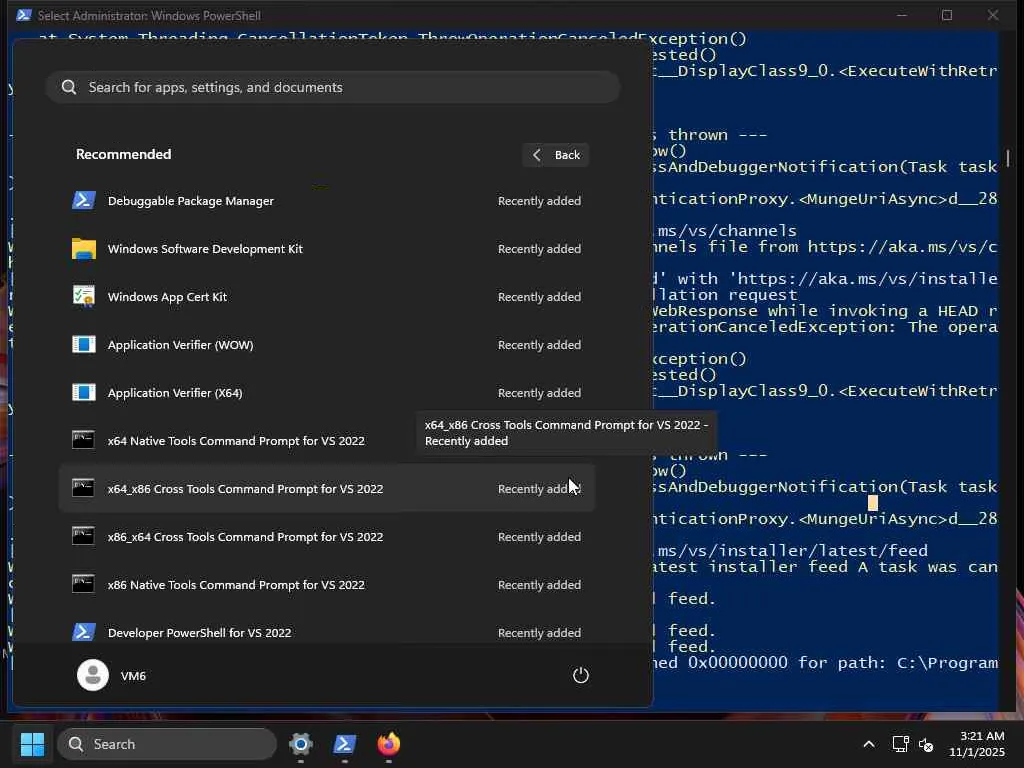The height and width of the screenshot is (768, 1024).
Task: Open Application Verifier (X64) icon
Action: [84, 392]
